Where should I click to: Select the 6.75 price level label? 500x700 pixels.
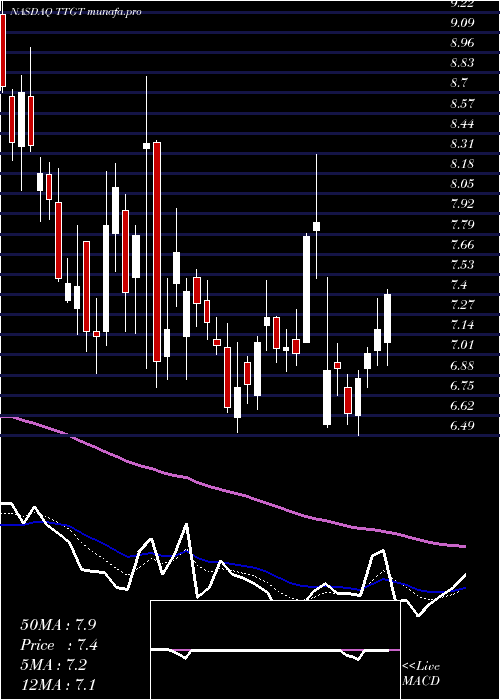pyautogui.click(x=462, y=386)
